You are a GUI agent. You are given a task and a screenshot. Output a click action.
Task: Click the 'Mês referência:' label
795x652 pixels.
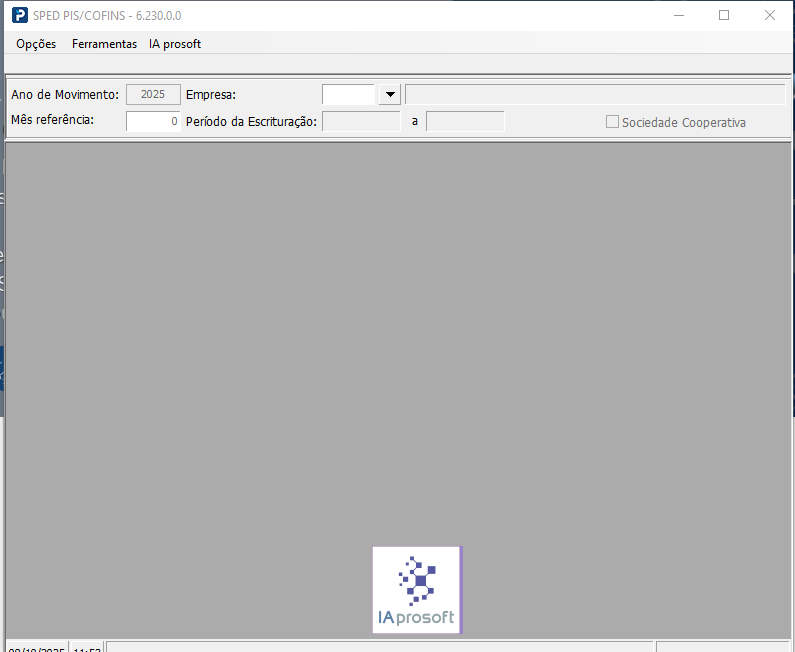point(53,120)
